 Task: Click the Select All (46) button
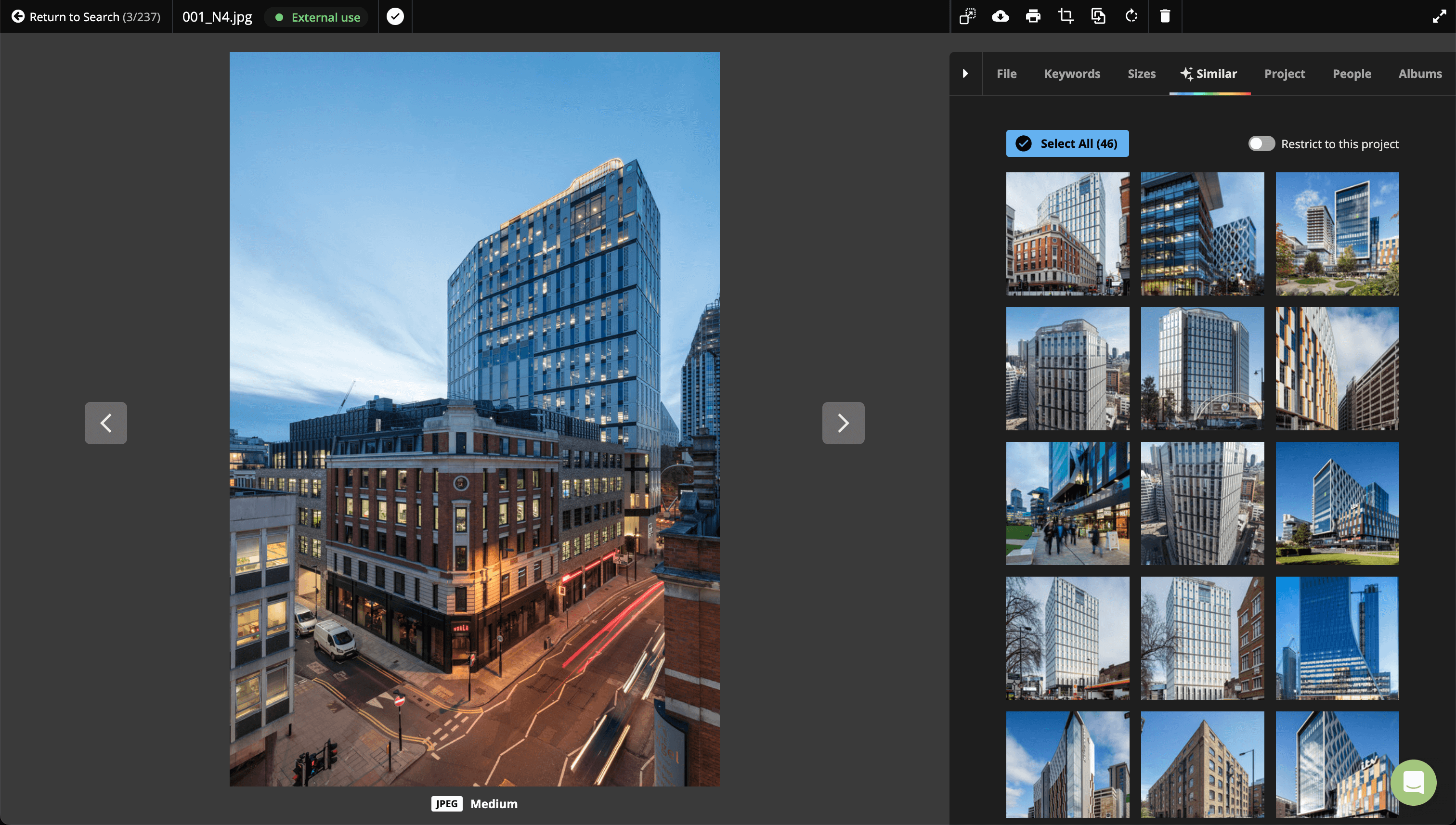coord(1067,143)
